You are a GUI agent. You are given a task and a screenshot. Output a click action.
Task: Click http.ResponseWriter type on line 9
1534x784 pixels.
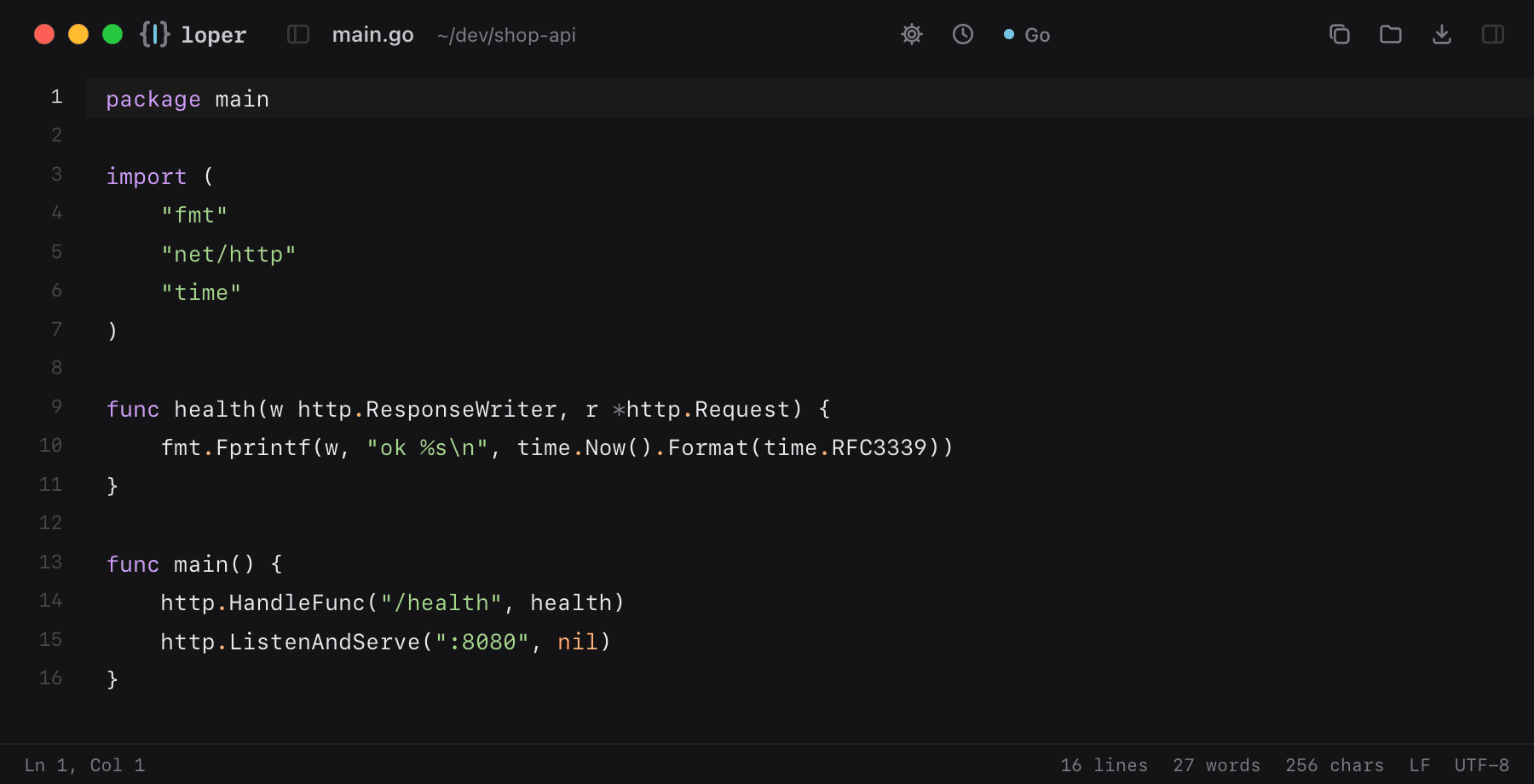428,409
